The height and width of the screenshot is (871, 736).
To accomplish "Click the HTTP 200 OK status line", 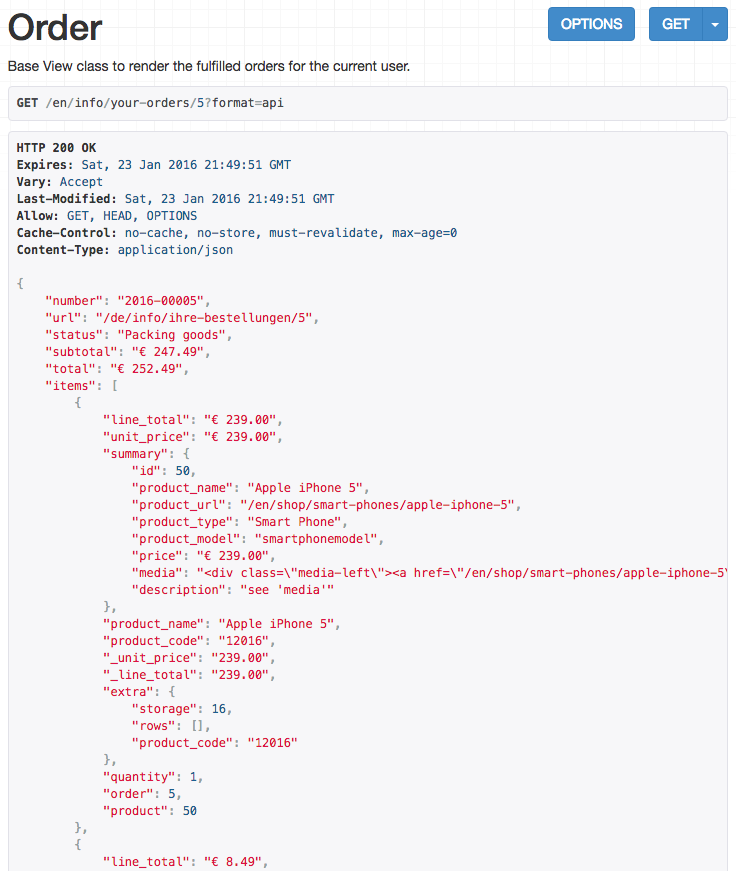I will coord(56,148).
